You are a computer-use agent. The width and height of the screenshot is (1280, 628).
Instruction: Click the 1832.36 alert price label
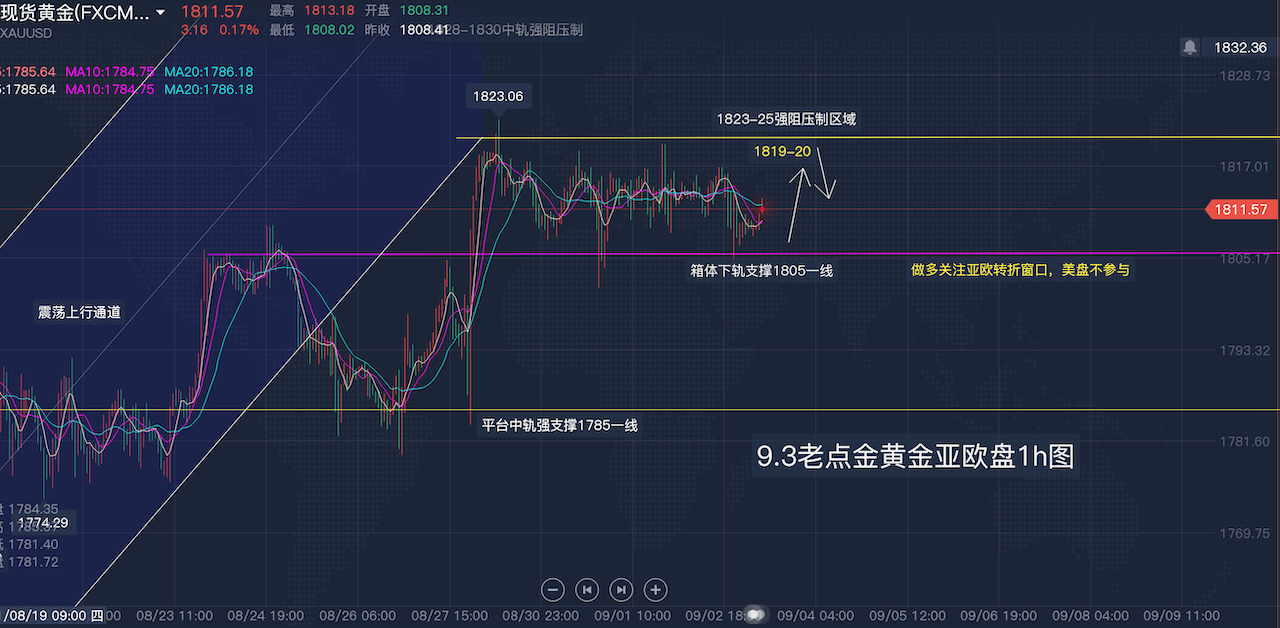click(x=1240, y=47)
